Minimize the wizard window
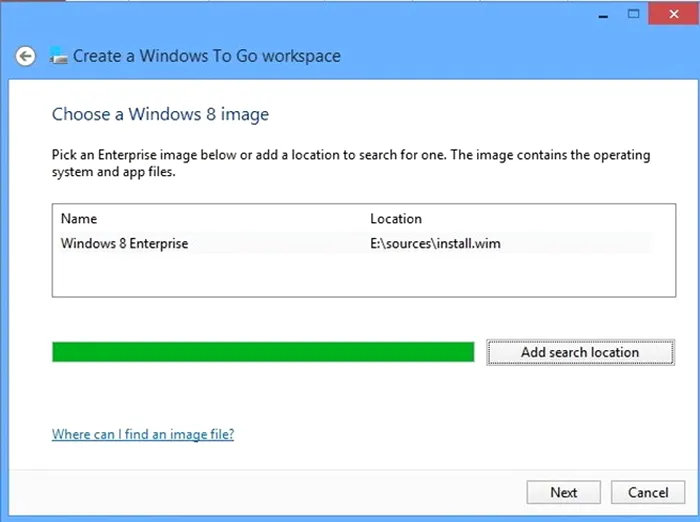This screenshot has height=522, width=700. tap(604, 15)
